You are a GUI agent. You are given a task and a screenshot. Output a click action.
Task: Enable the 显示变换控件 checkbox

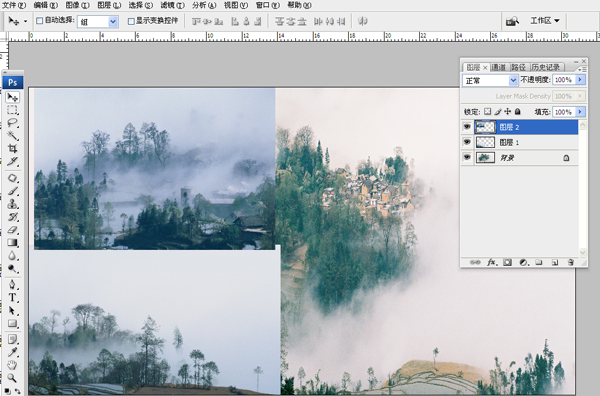pyautogui.click(x=131, y=21)
